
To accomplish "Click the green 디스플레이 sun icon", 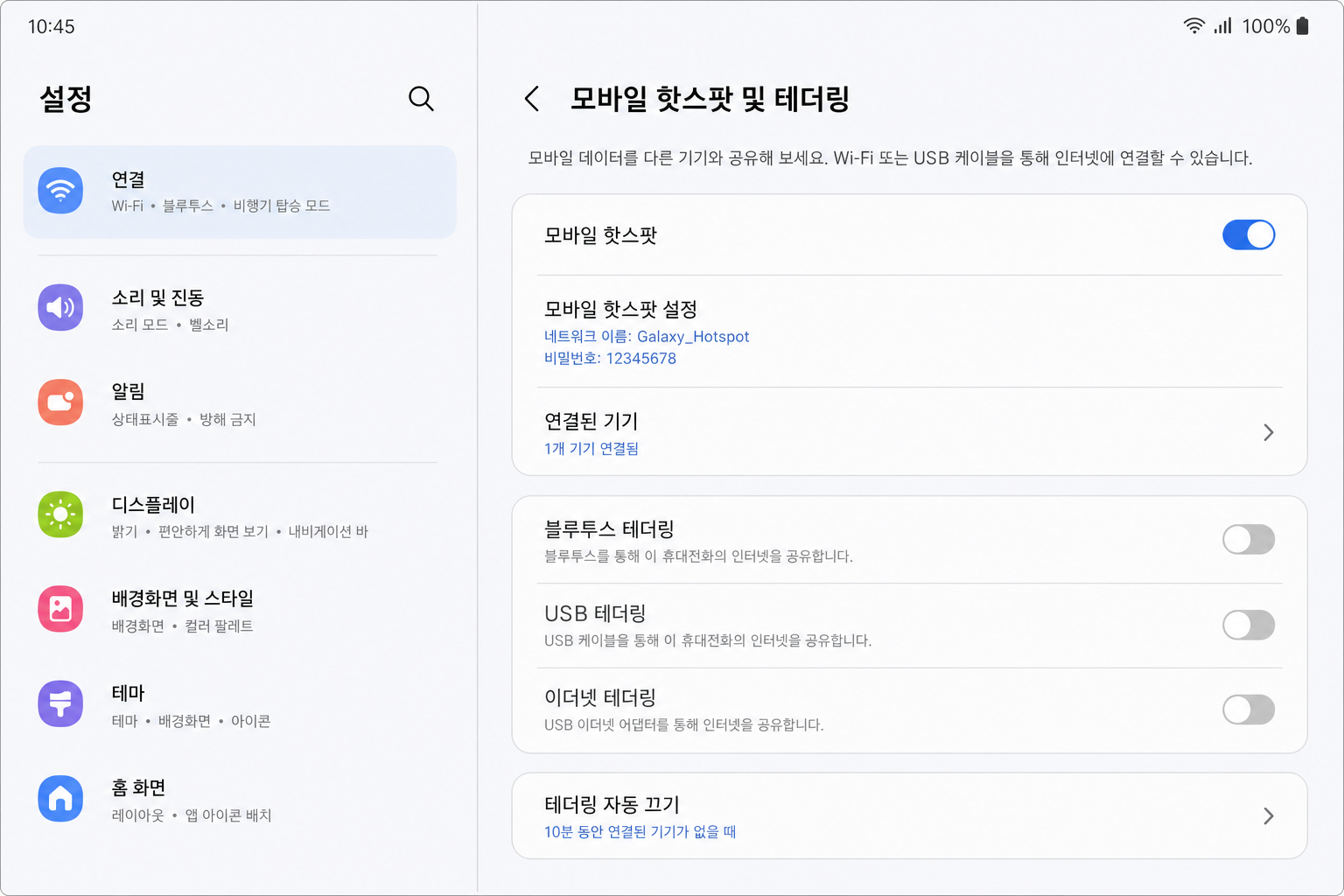I will coord(60,514).
